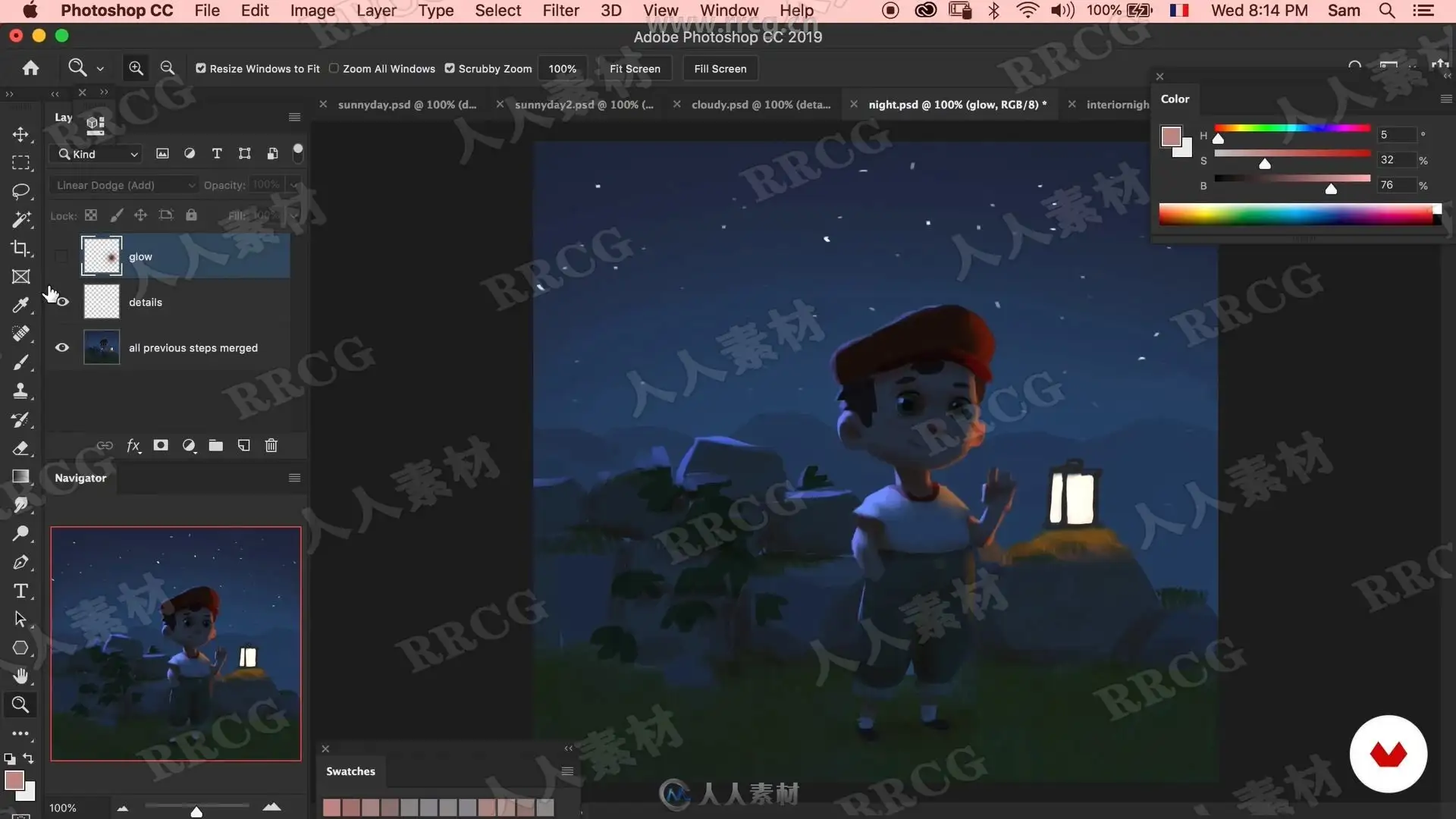Switch to the cloudy.psd document tab
The width and height of the screenshot is (1456, 819).
(x=760, y=105)
